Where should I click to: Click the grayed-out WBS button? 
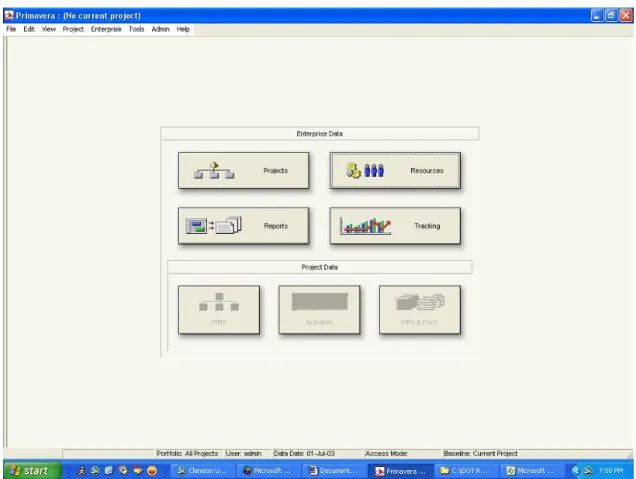coord(219,310)
